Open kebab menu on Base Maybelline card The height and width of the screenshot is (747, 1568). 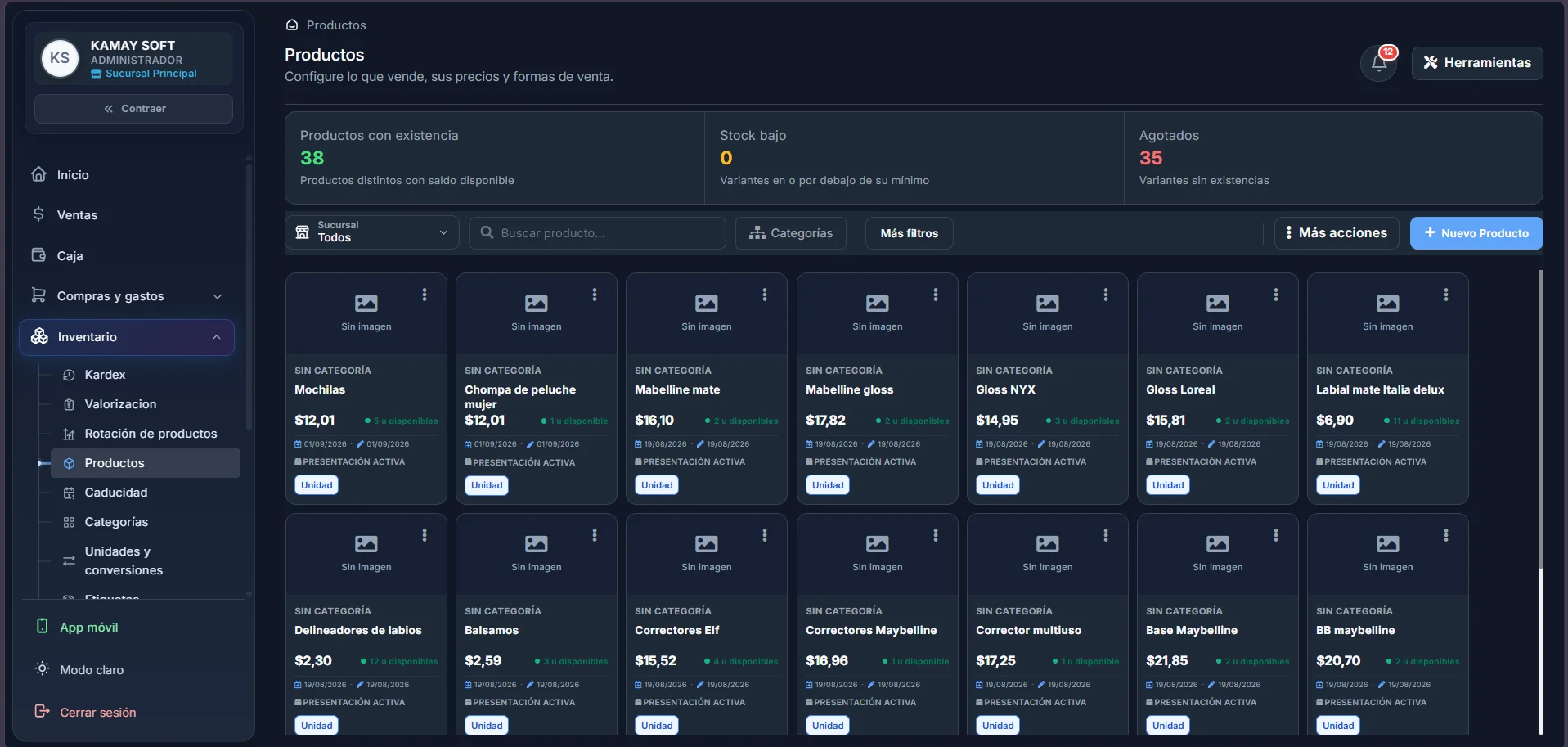tap(1276, 535)
